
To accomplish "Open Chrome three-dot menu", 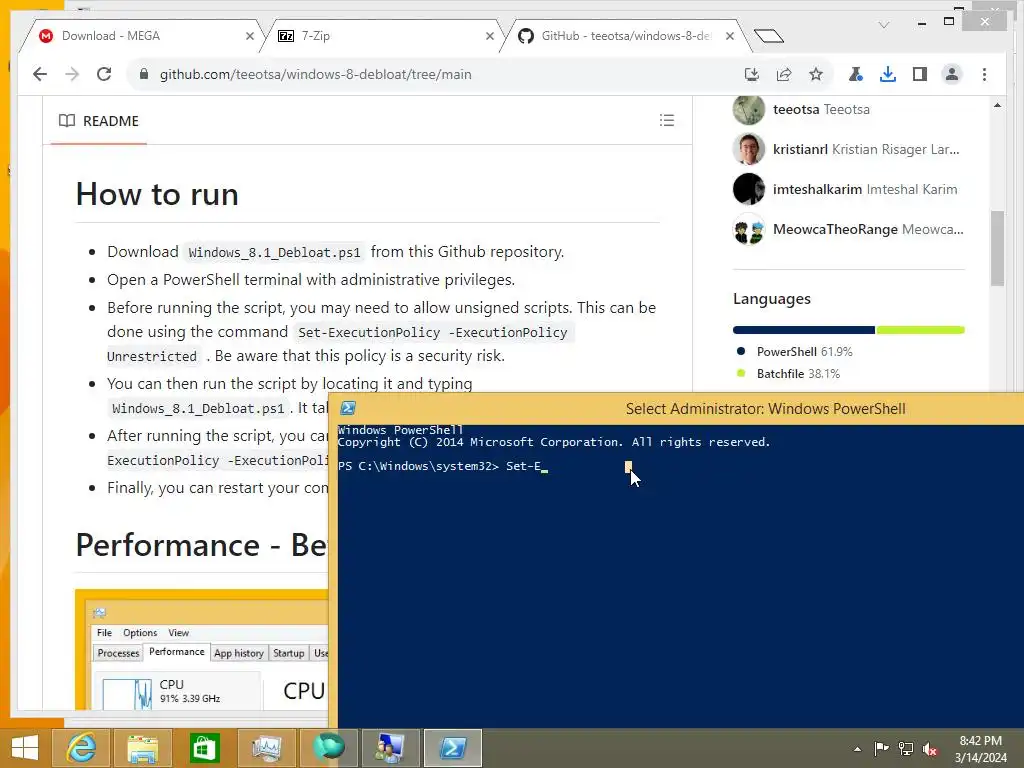I will [984, 74].
